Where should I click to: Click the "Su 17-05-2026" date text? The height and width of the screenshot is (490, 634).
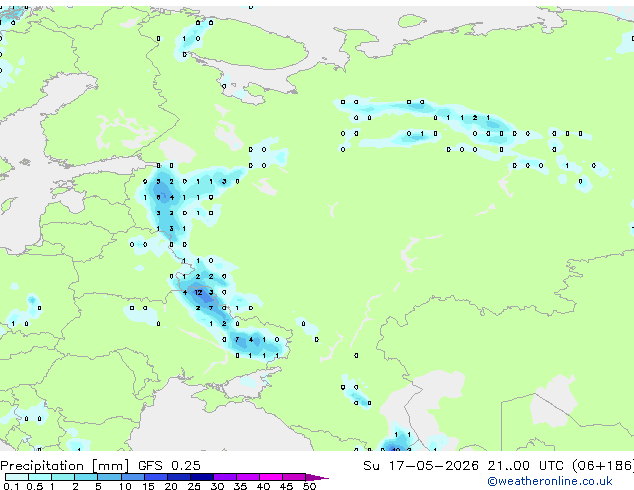(421, 466)
